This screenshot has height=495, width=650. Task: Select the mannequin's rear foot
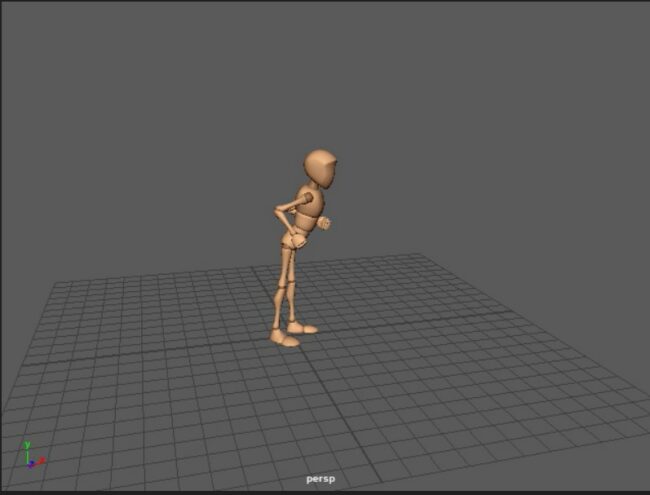(285, 338)
